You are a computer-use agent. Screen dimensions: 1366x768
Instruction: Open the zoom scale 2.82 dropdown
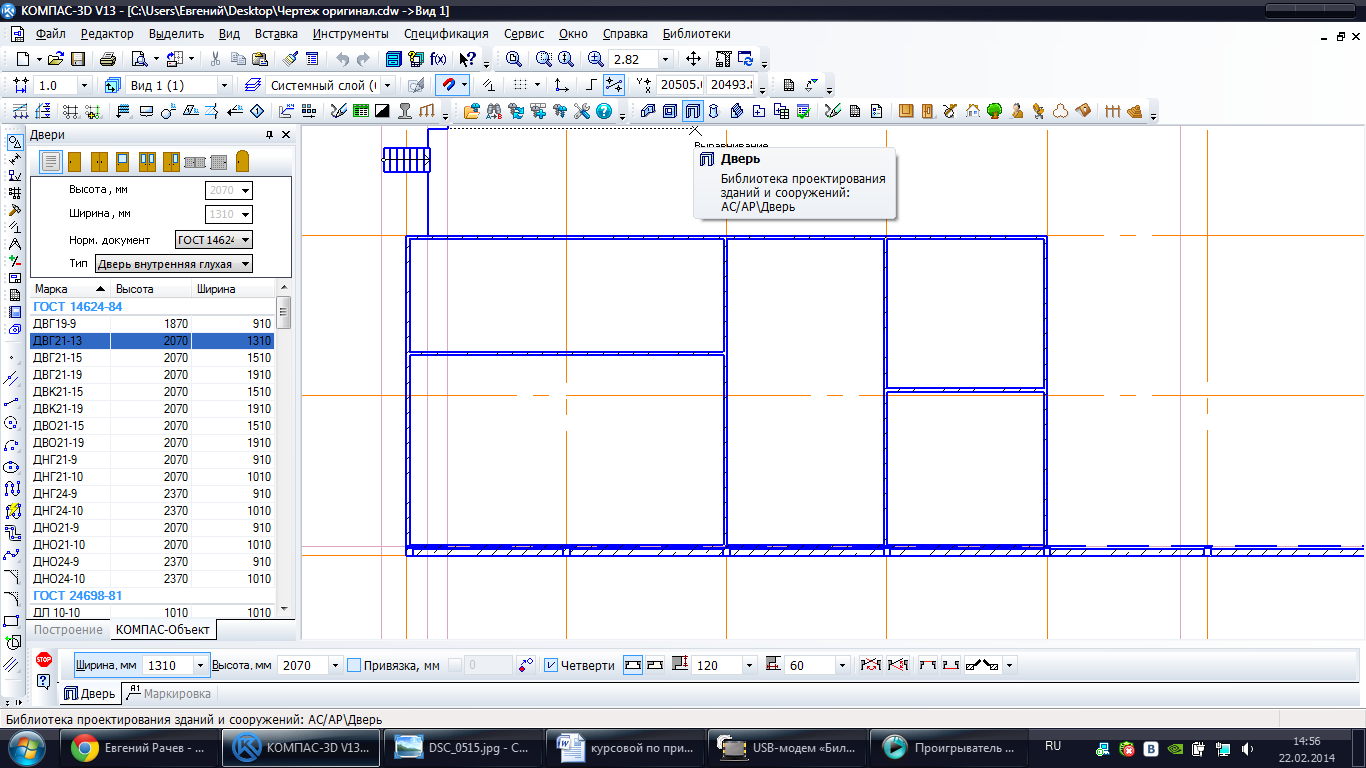tap(665, 59)
